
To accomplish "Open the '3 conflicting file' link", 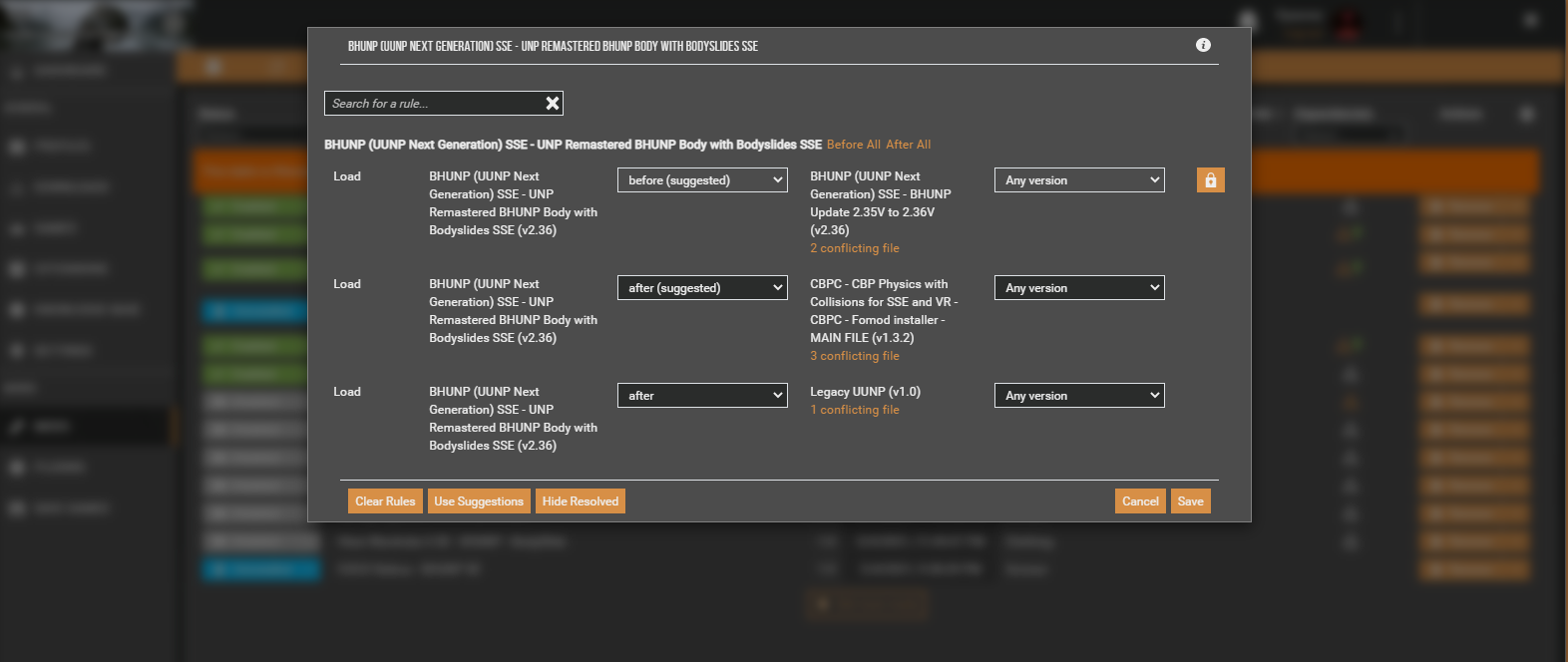I will click(x=855, y=356).
